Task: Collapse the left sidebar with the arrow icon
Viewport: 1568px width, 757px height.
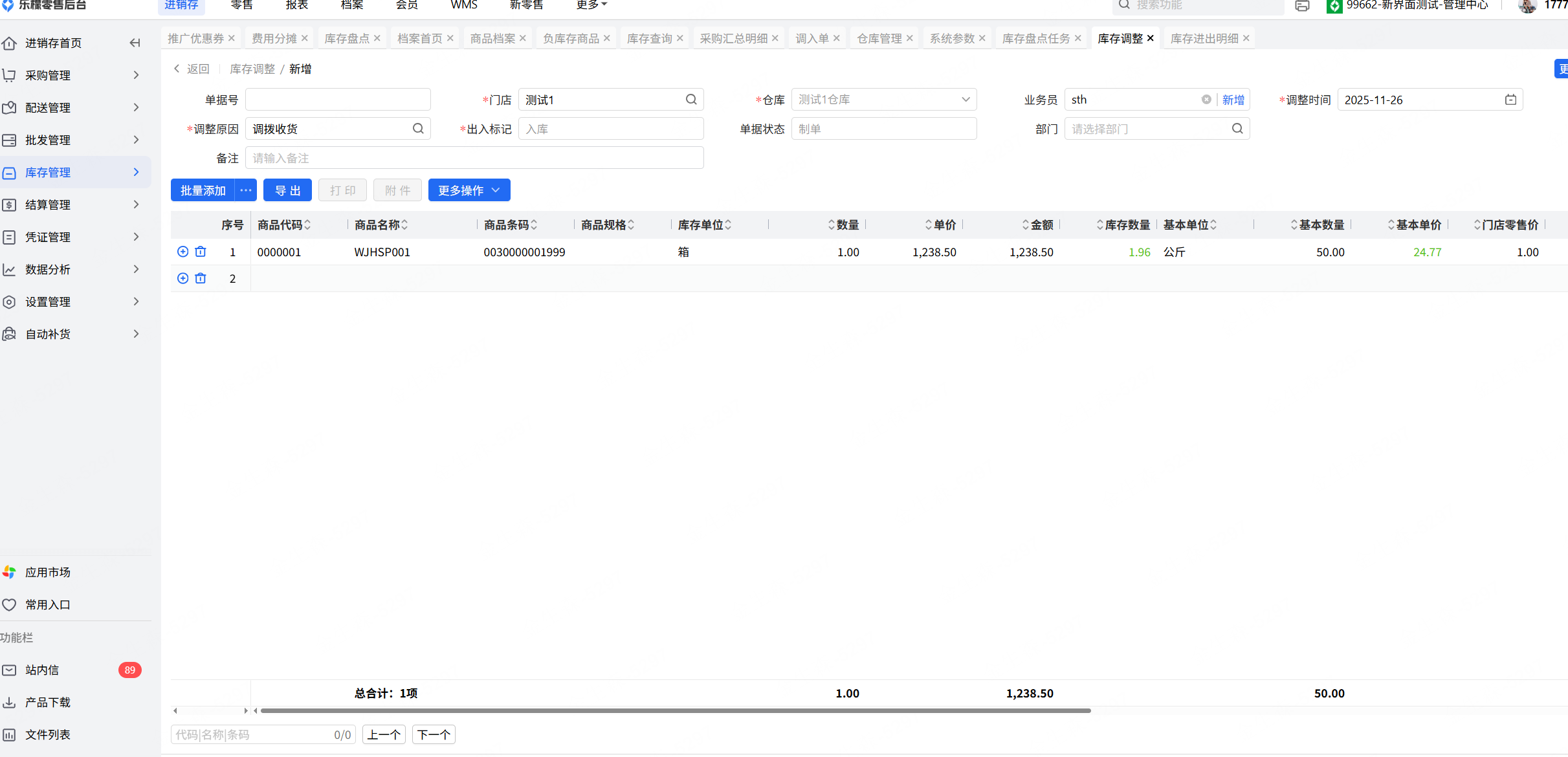Action: (x=135, y=43)
